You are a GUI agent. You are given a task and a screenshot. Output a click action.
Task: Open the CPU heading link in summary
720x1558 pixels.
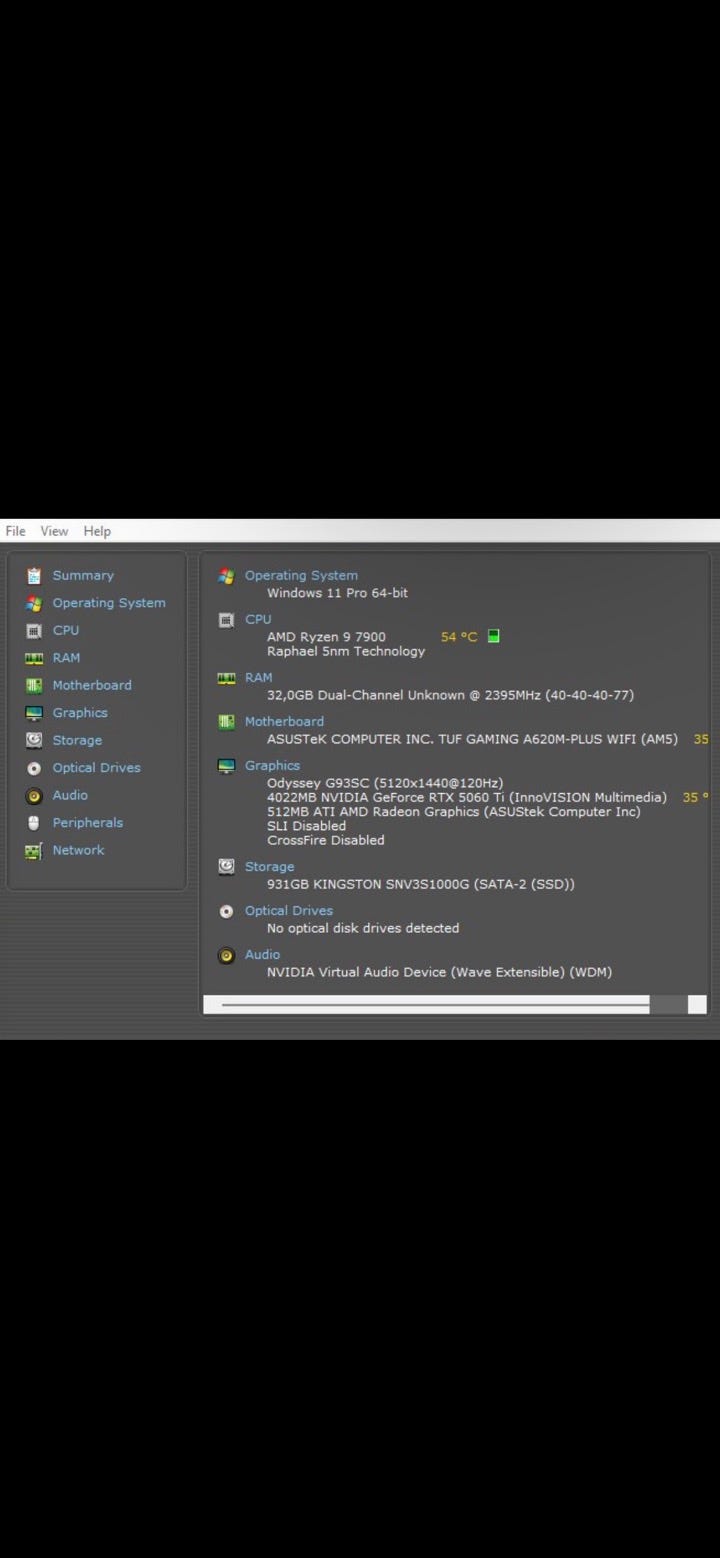(258, 620)
